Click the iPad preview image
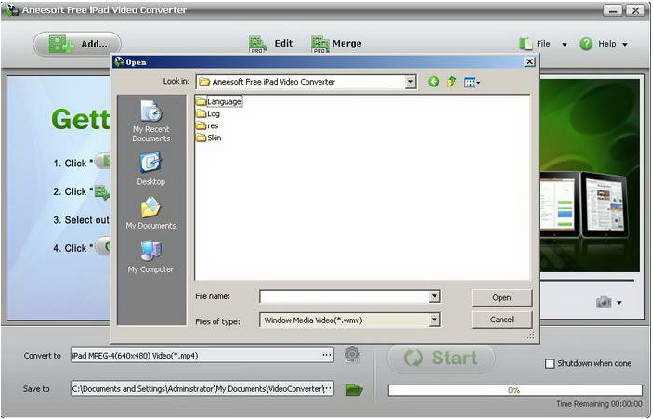 point(590,175)
